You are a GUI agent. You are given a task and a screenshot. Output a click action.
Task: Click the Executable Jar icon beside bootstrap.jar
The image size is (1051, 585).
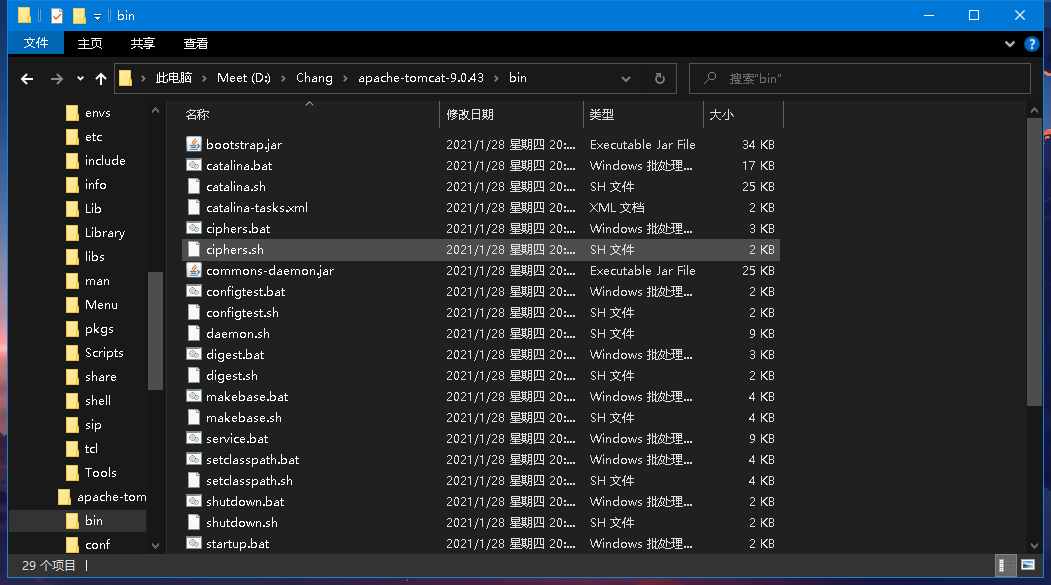pos(194,145)
